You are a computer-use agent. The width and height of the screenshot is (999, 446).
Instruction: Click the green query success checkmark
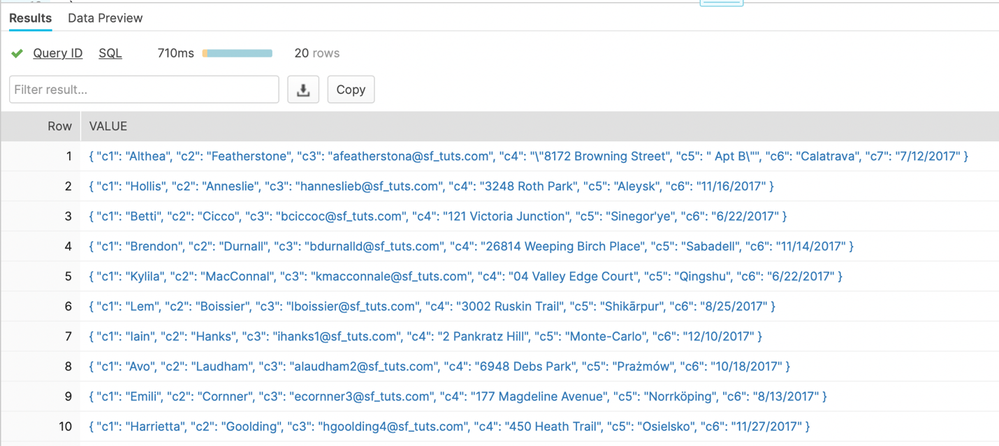click(x=17, y=54)
